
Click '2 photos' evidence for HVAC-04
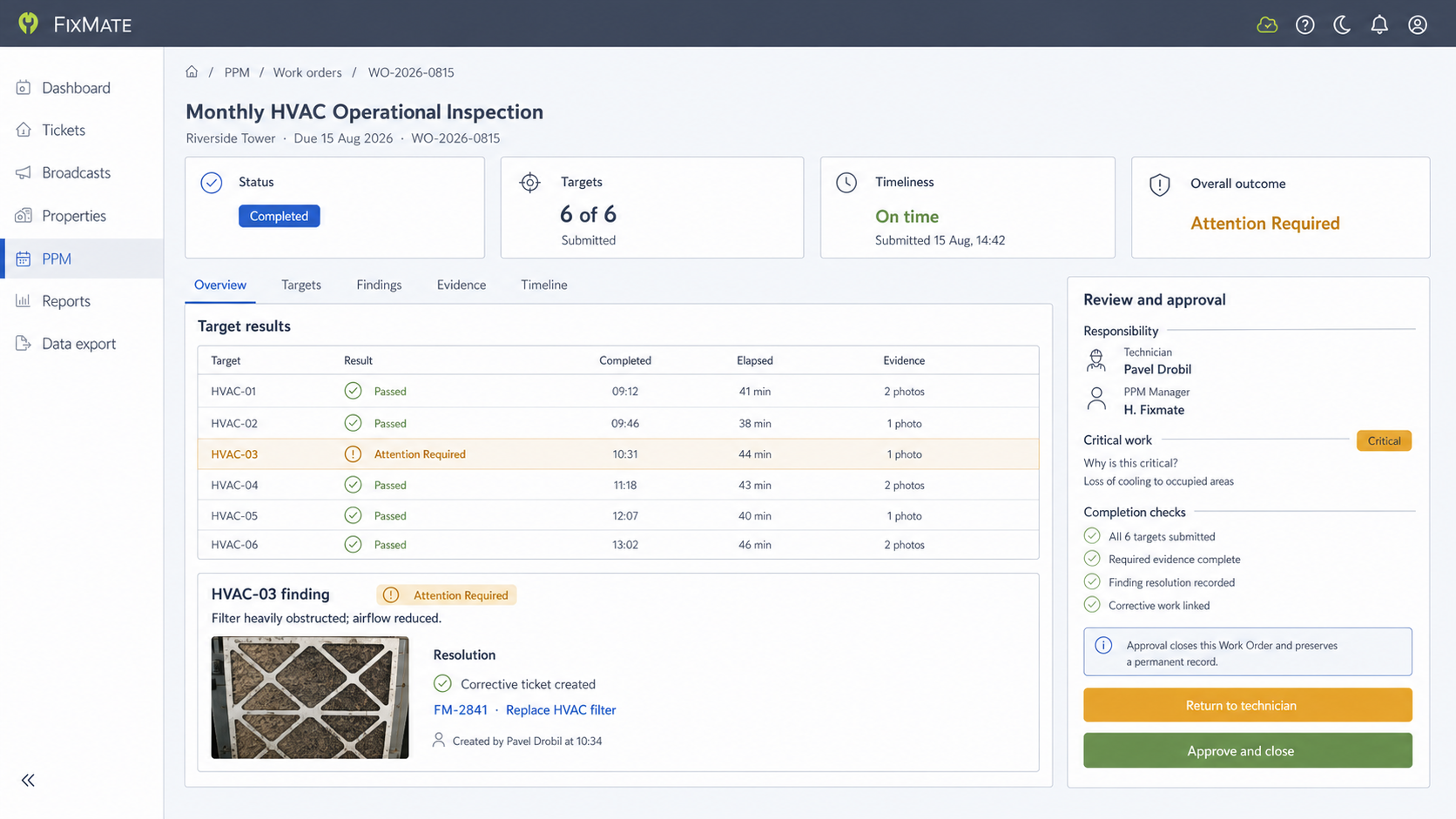904,485
